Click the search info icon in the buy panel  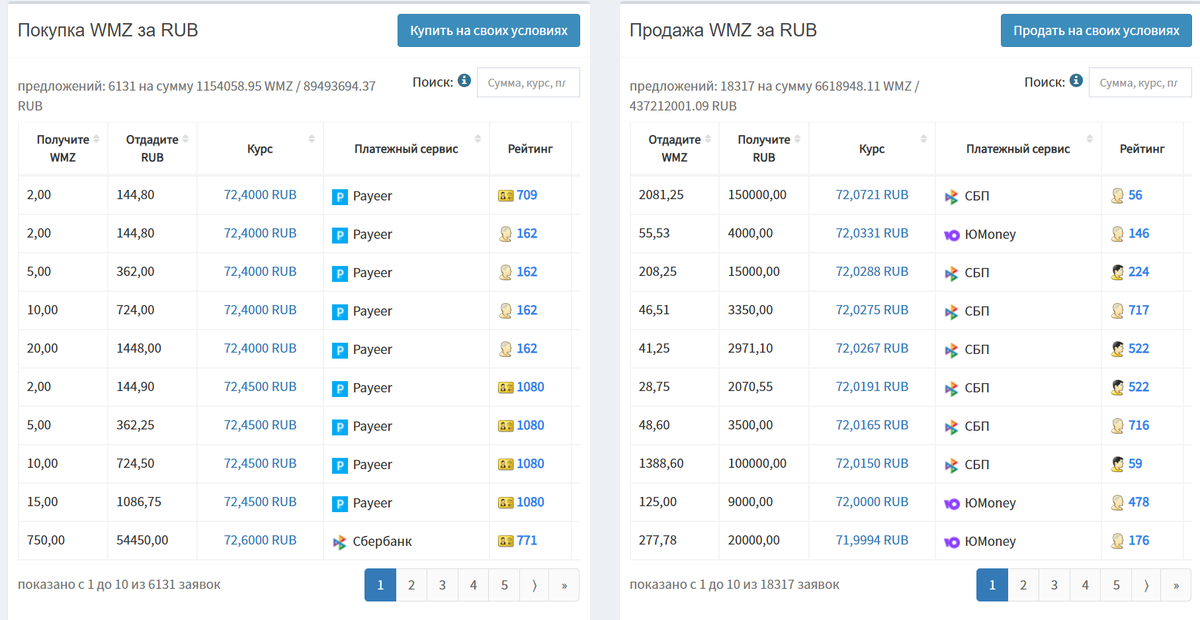tap(464, 80)
